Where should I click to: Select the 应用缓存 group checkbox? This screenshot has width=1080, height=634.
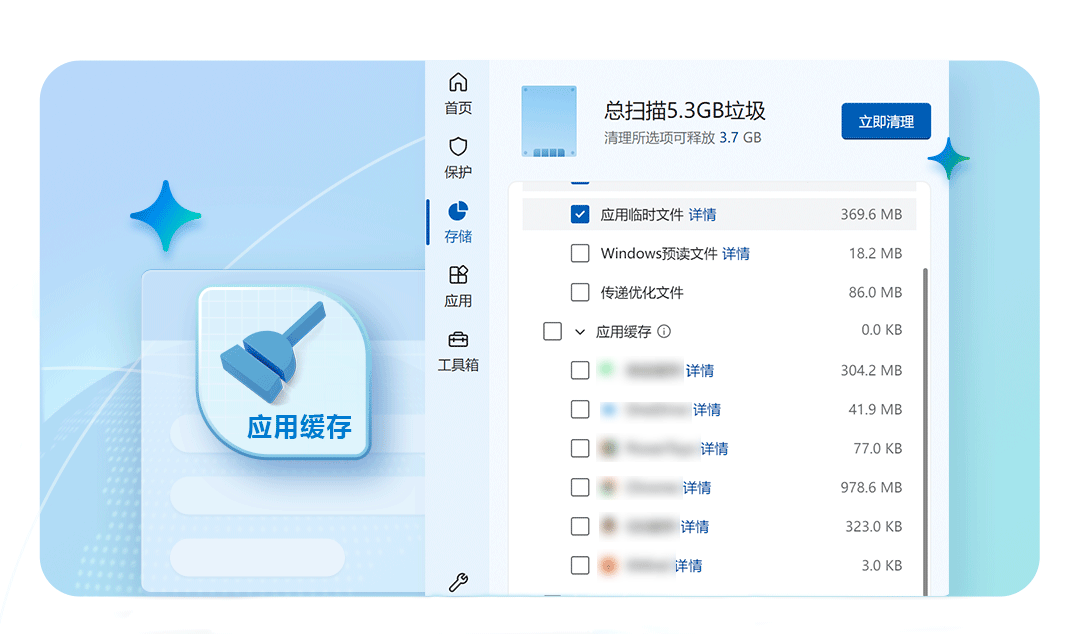(553, 331)
